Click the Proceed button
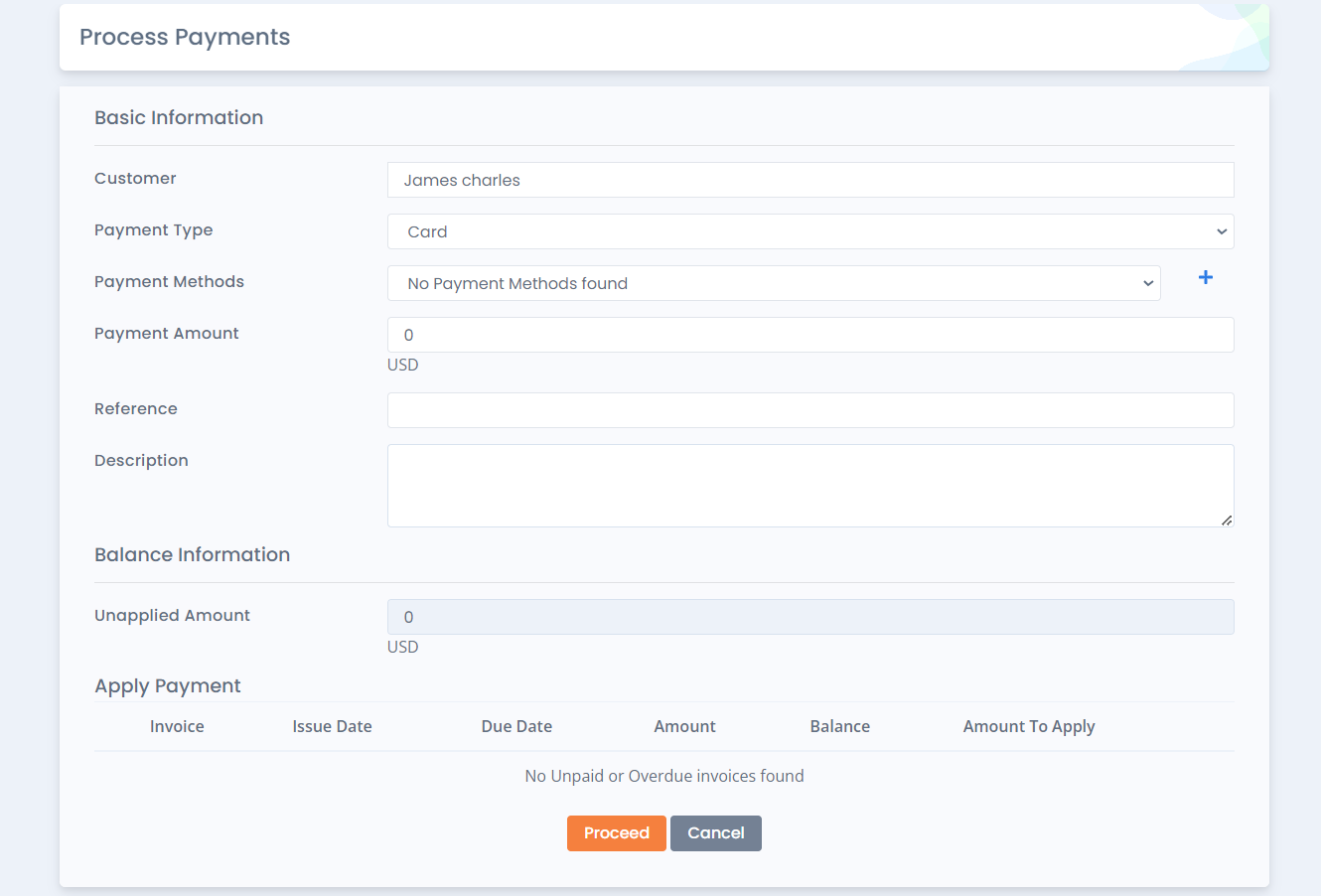 click(x=616, y=833)
